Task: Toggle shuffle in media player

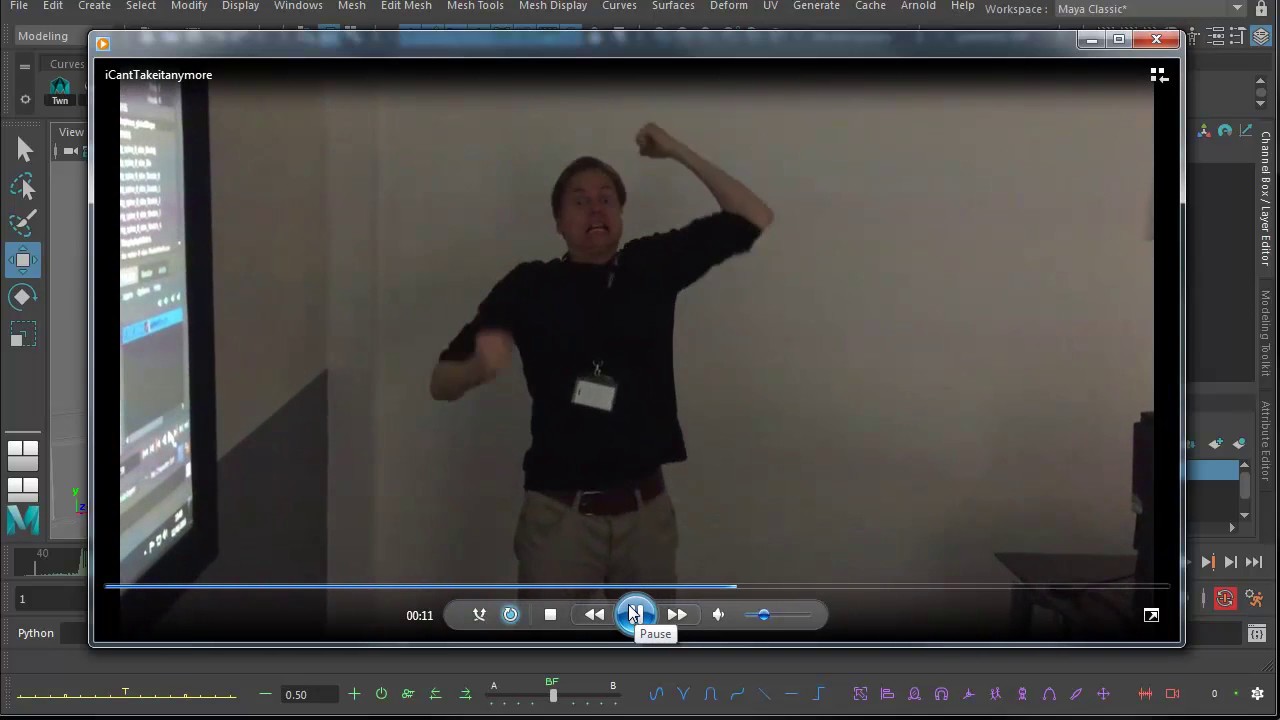Action: click(479, 615)
